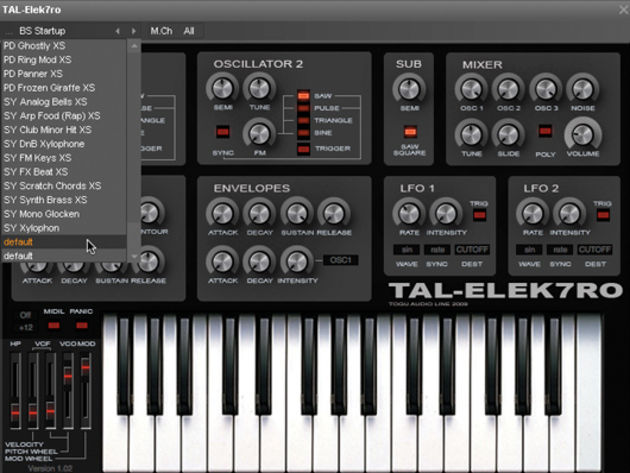Click Envelopes INTENSITY knob
Viewport: 630px width, 473px height.
297,262
